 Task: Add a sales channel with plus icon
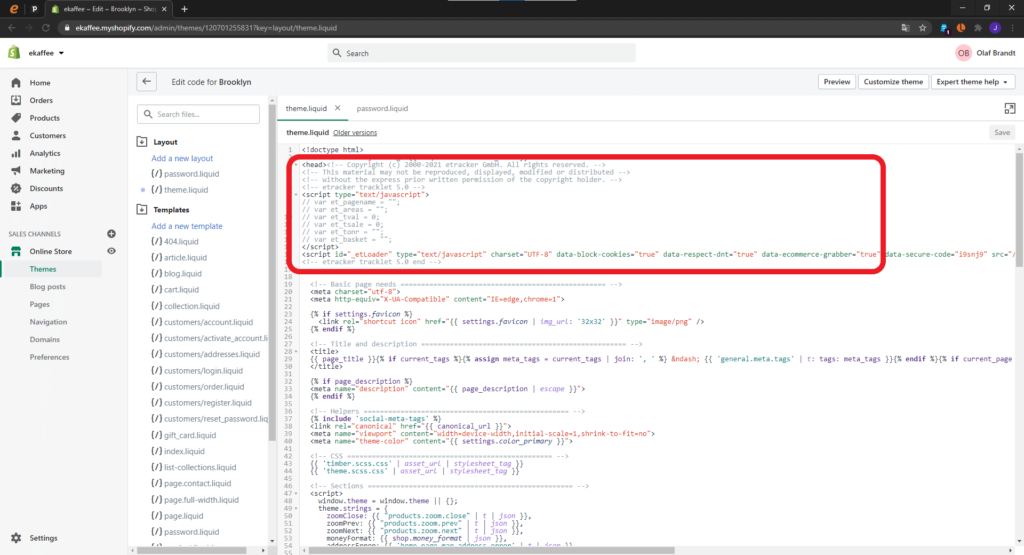[111, 234]
